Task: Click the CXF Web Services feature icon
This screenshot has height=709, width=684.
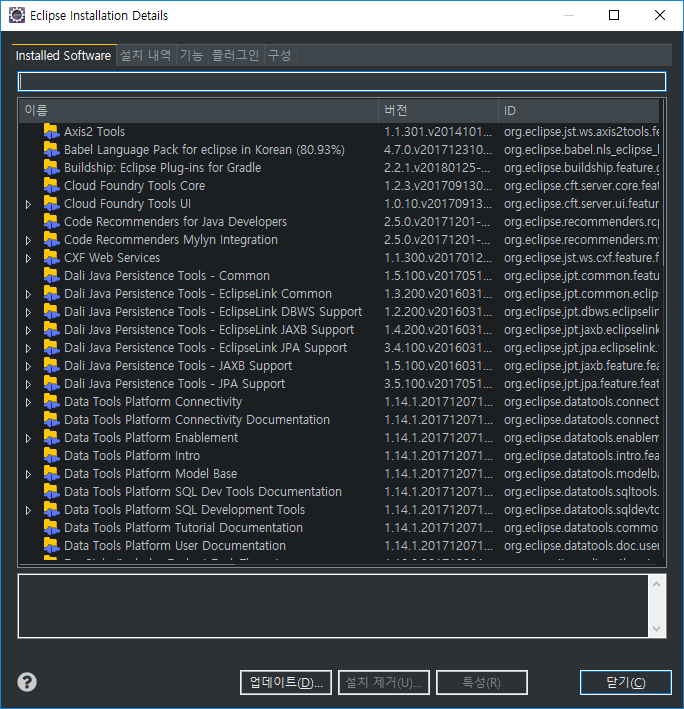Action: click(x=52, y=258)
